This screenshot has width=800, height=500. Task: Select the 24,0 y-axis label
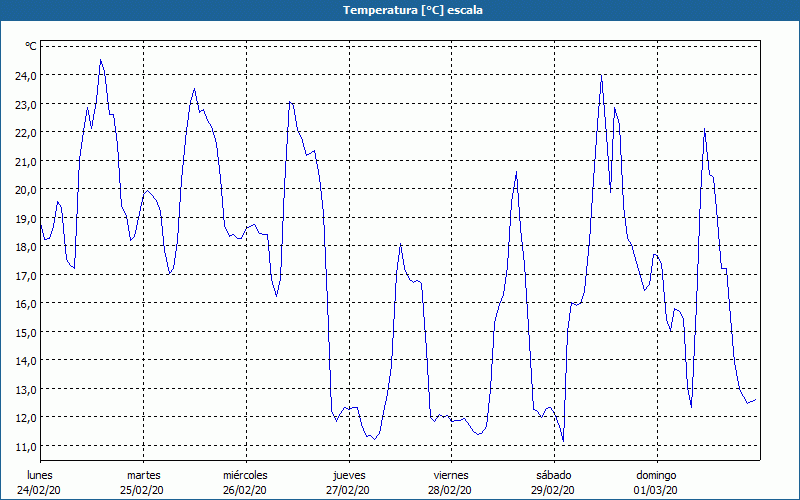24,75
